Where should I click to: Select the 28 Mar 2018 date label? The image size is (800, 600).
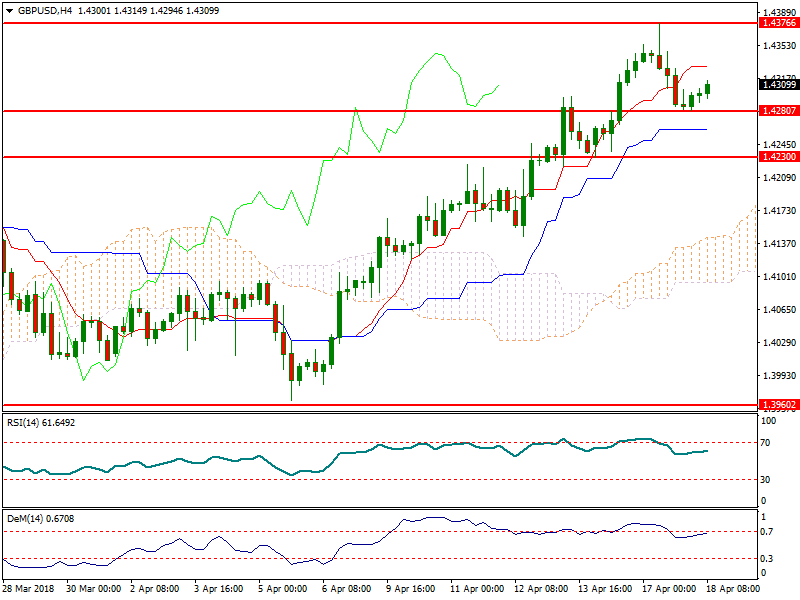pyautogui.click(x=31, y=591)
